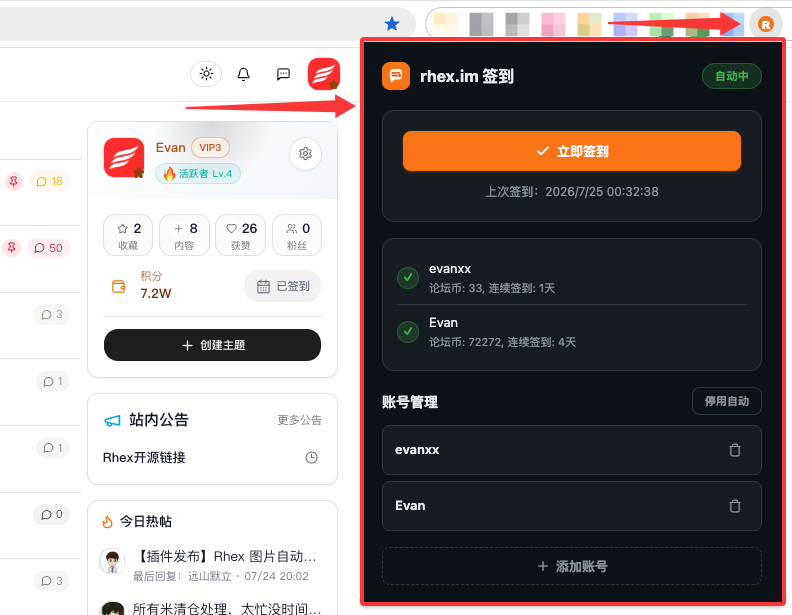
Task: Open 更多公告 link
Action: coord(300,420)
